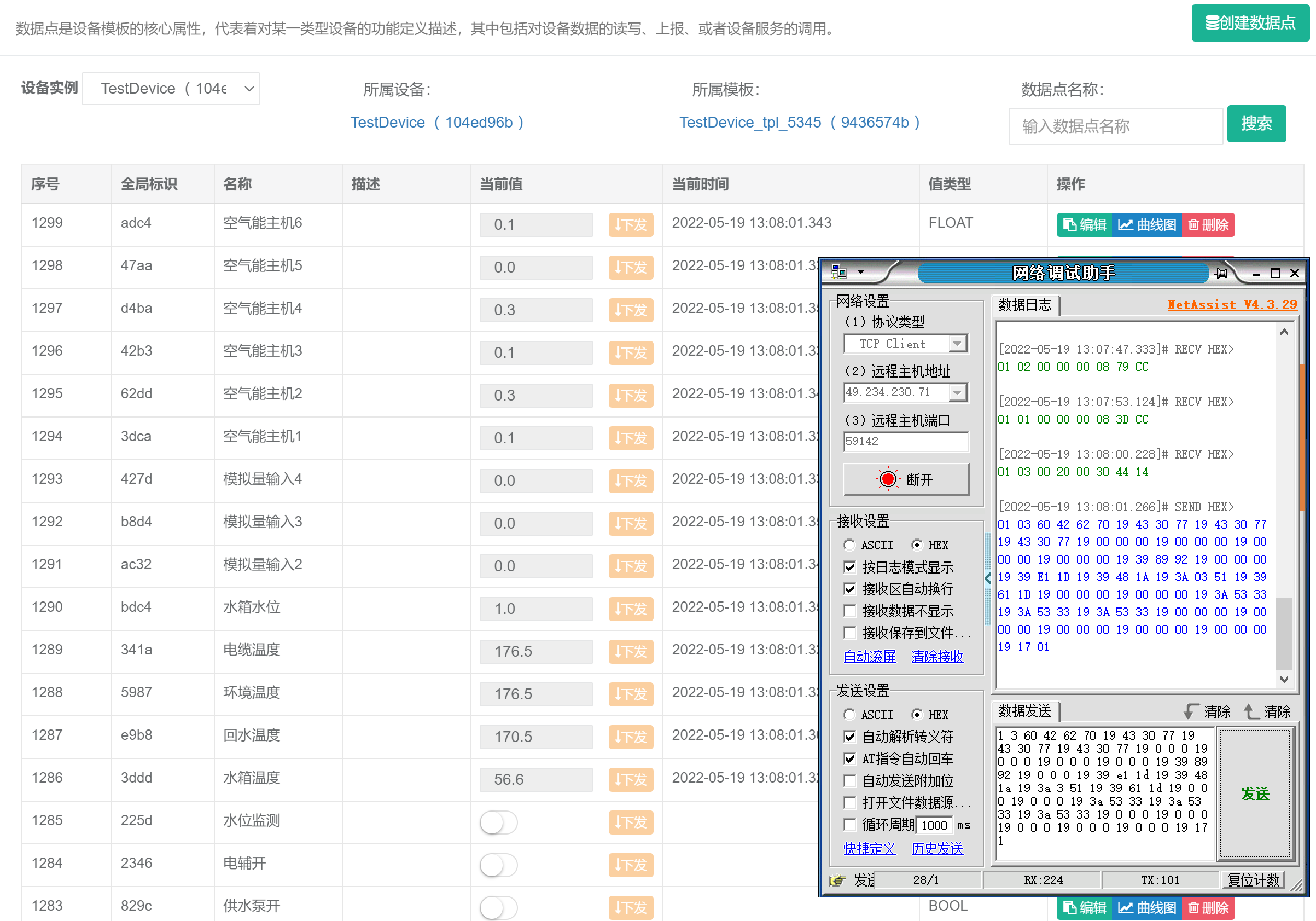
Task: Enable the 接收数据不显示 checkbox
Action: [x=850, y=611]
